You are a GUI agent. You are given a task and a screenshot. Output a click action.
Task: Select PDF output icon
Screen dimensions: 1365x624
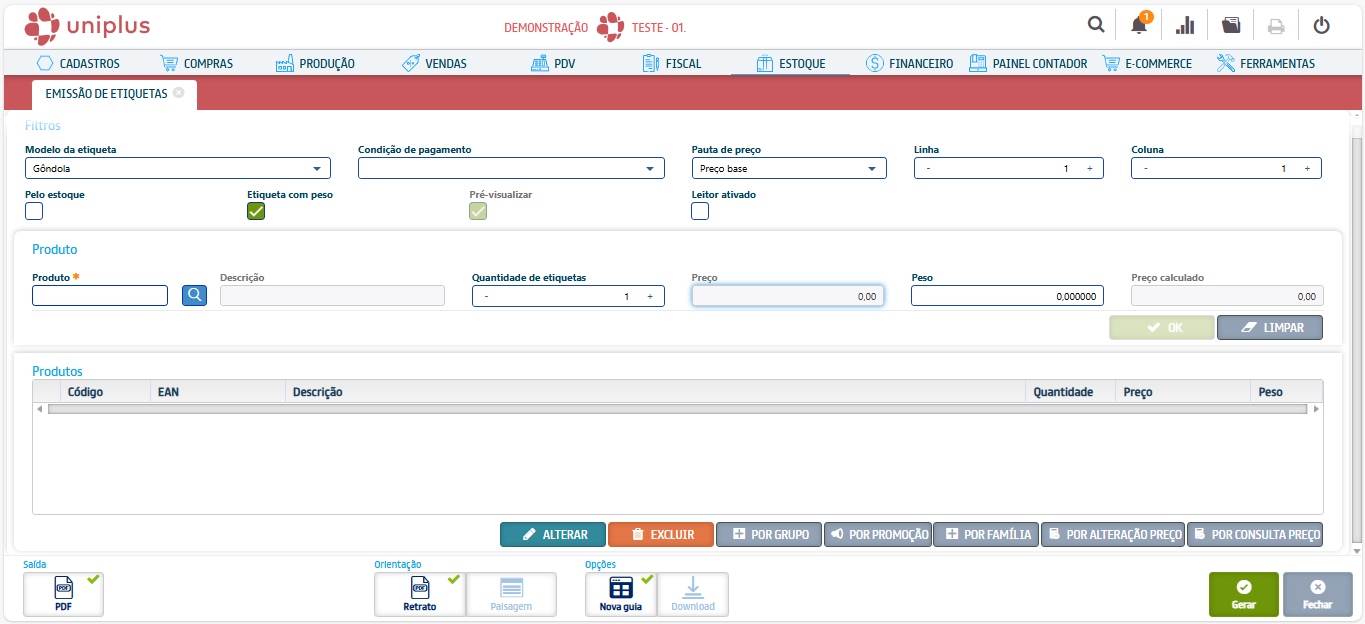point(63,594)
